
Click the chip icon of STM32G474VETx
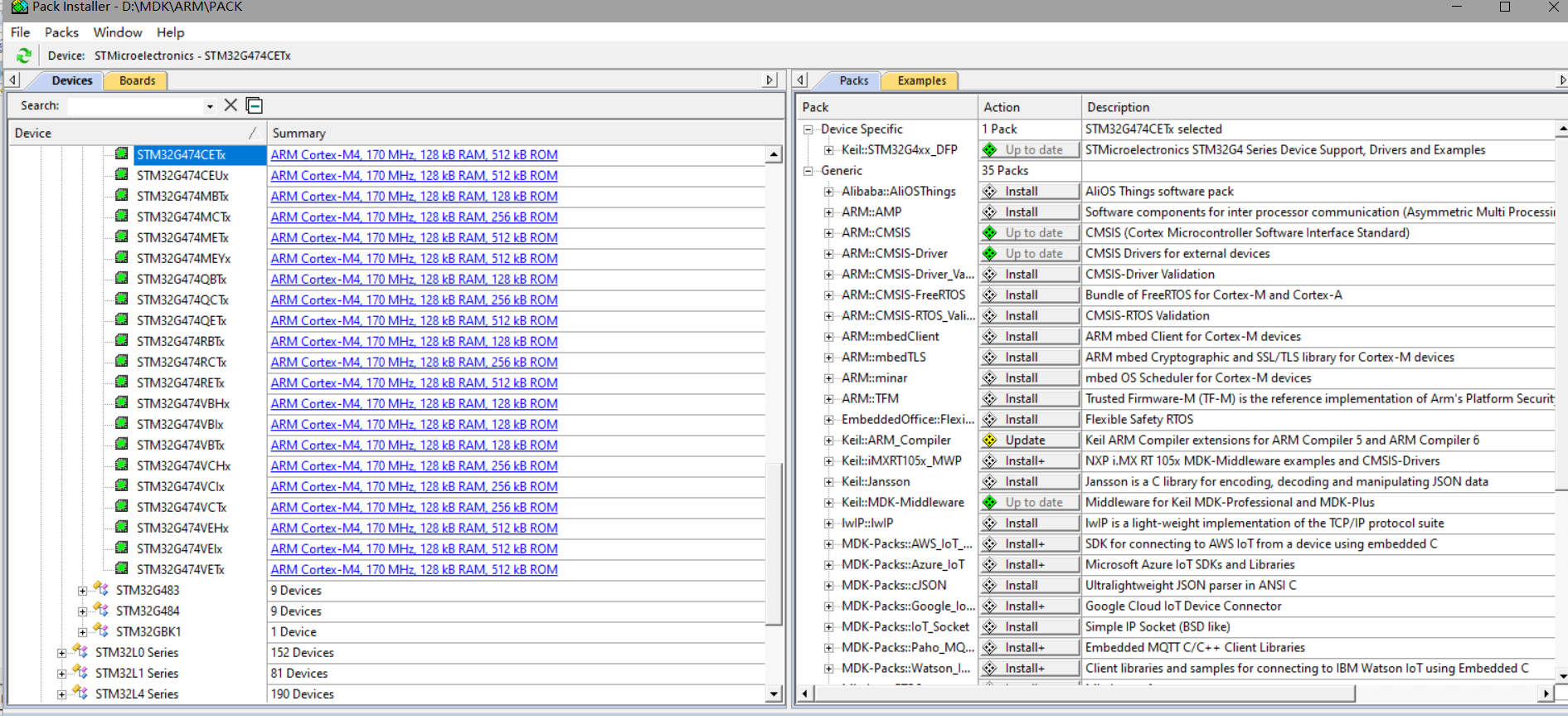[122, 568]
